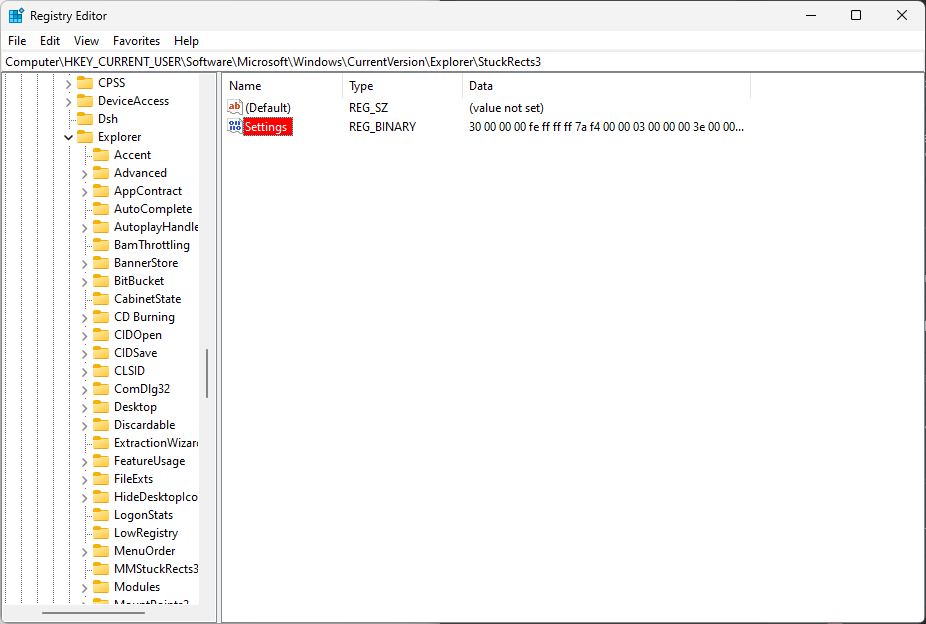
Task: Click the Advanced folder icon
Action: (101, 172)
